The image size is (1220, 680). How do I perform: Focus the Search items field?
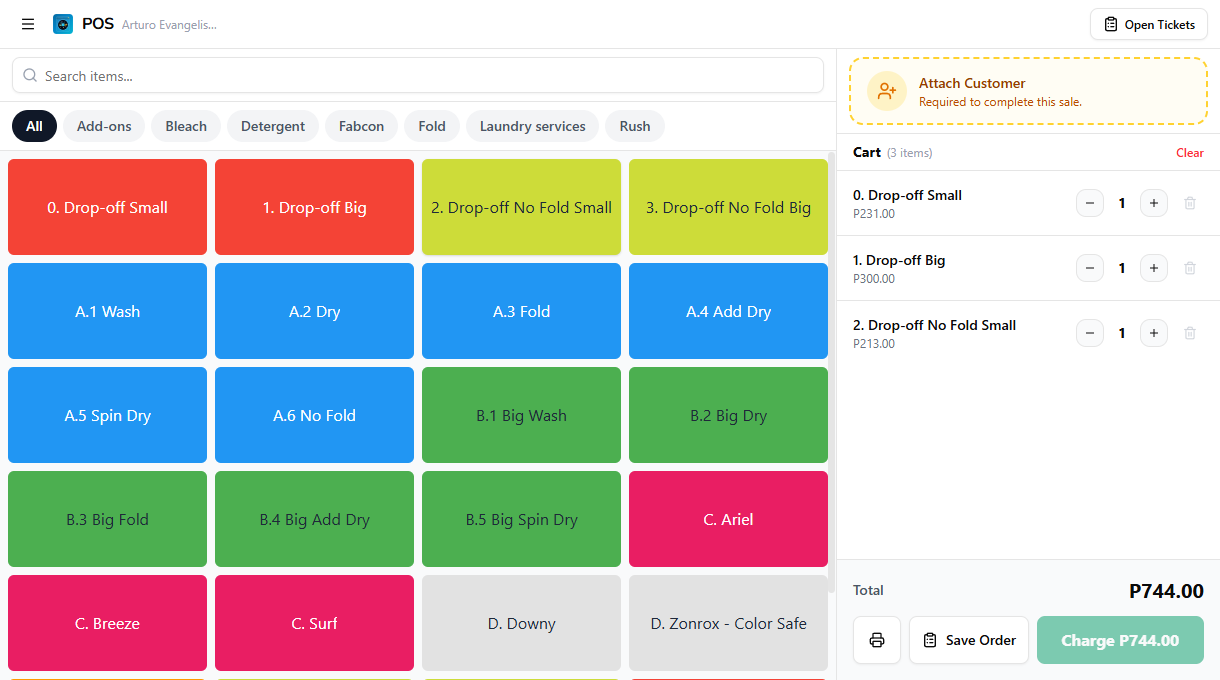[418, 76]
